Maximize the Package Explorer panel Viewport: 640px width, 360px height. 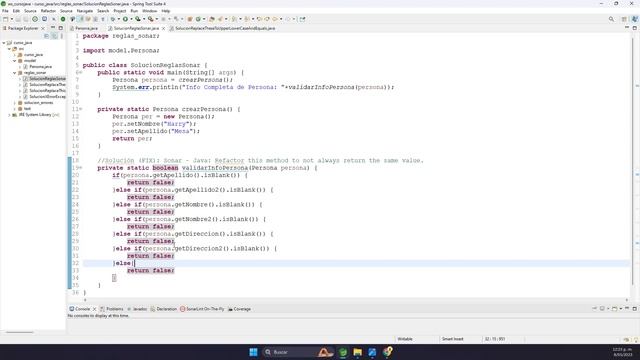(x=60, y=28)
